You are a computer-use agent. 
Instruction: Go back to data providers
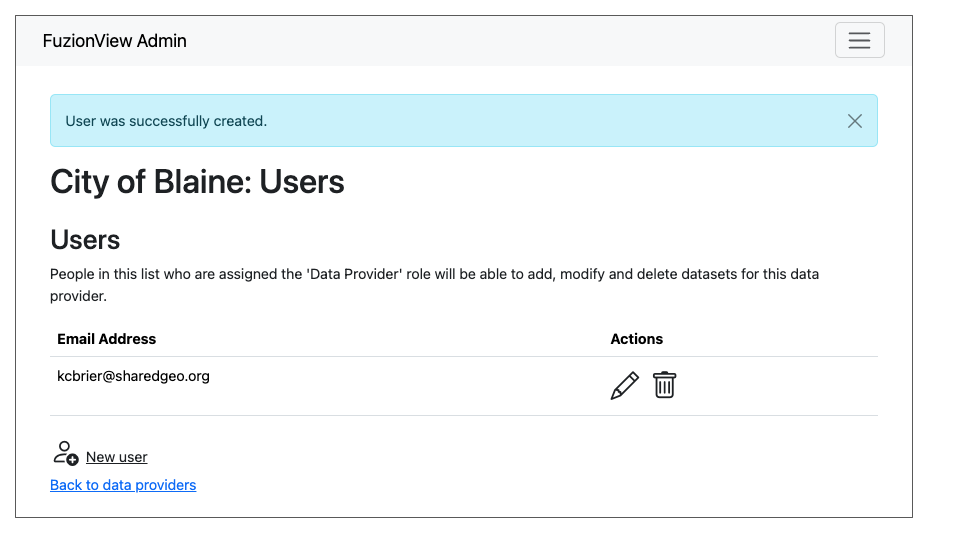(x=123, y=485)
